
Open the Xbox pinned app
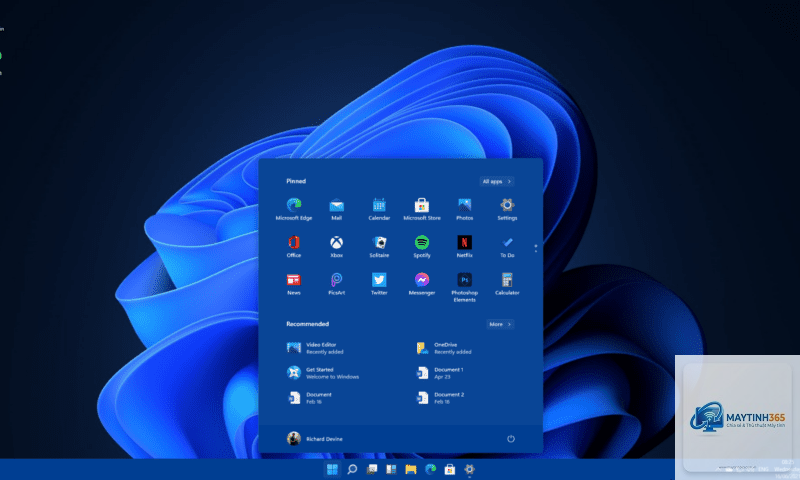click(336, 246)
